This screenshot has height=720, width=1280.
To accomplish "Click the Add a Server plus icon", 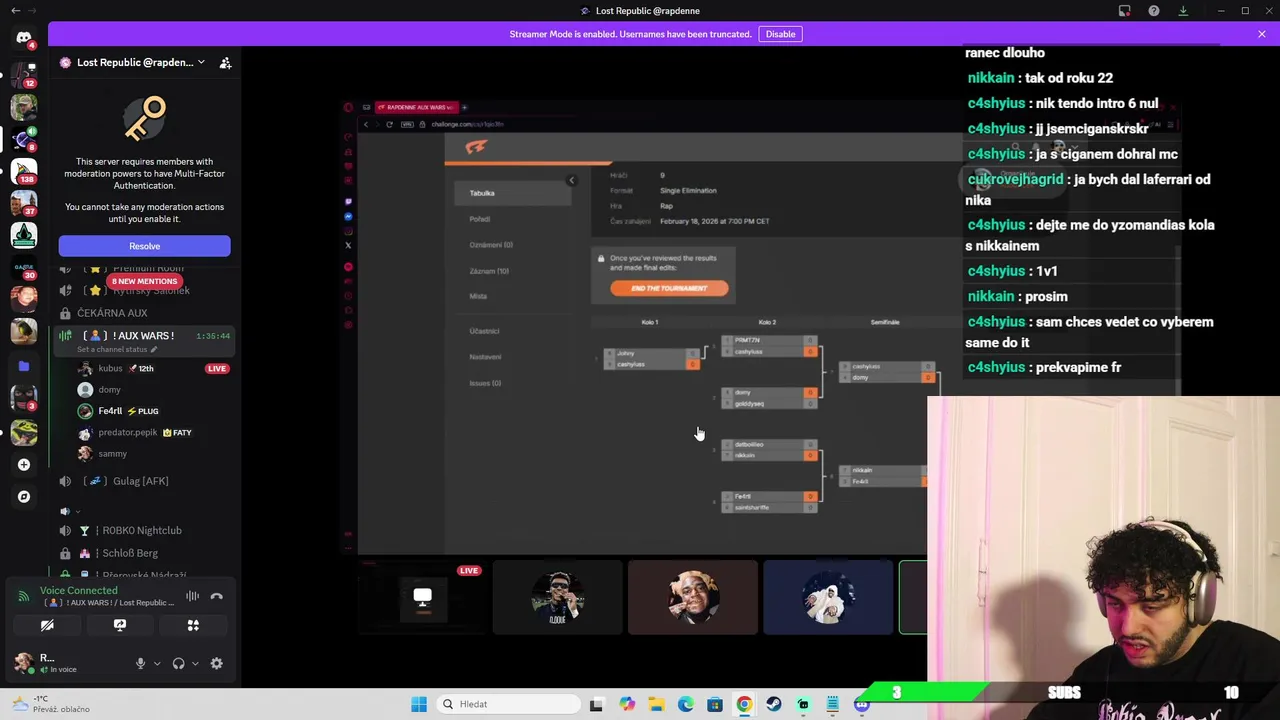I will [24, 464].
